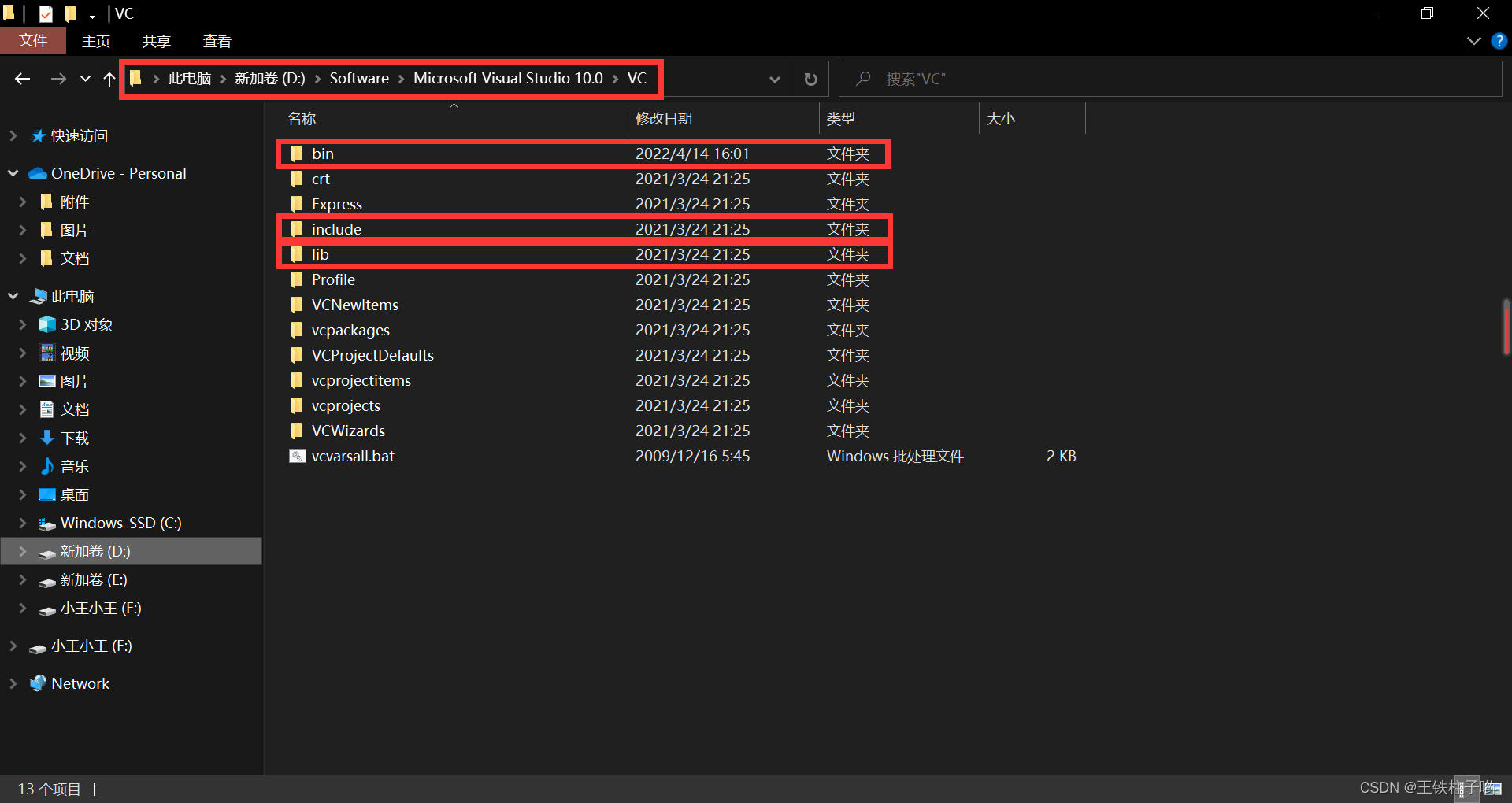Viewport: 1512px width, 803px height.
Task: Click the search magnifier icon
Action: click(864, 79)
